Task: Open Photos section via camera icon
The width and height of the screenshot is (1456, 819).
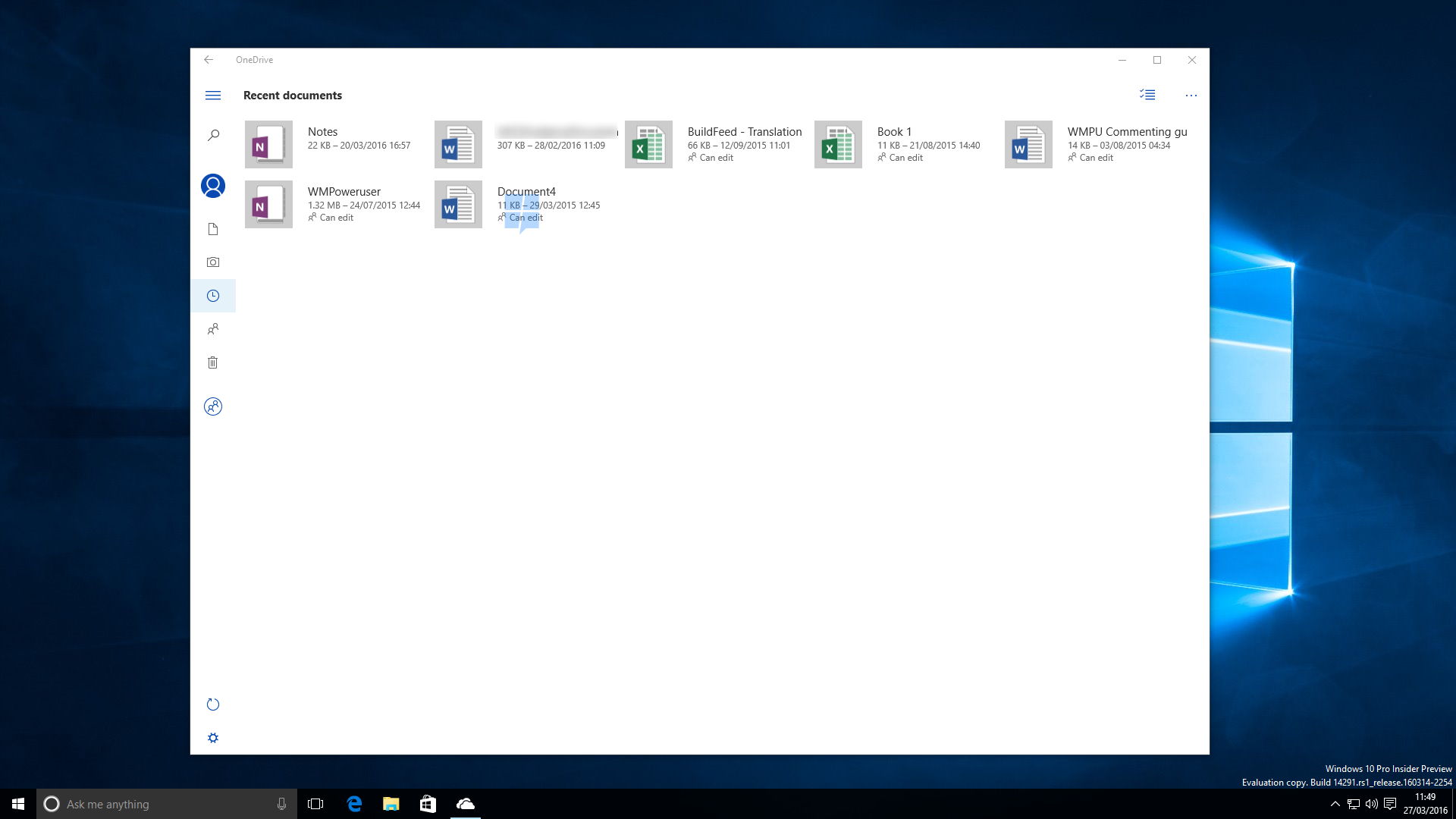Action: point(213,262)
